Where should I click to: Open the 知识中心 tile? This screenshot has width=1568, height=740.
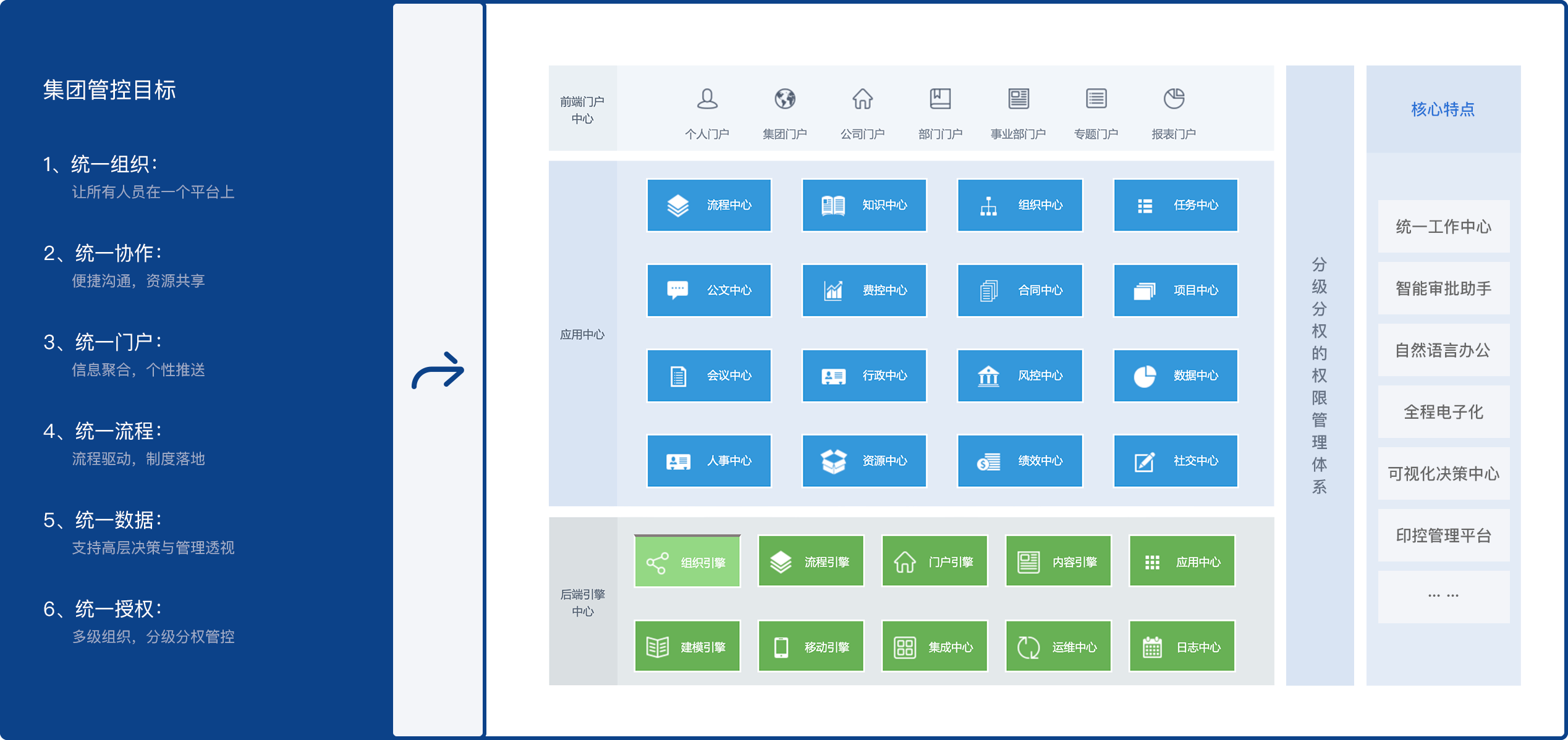pyautogui.click(x=864, y=205)
